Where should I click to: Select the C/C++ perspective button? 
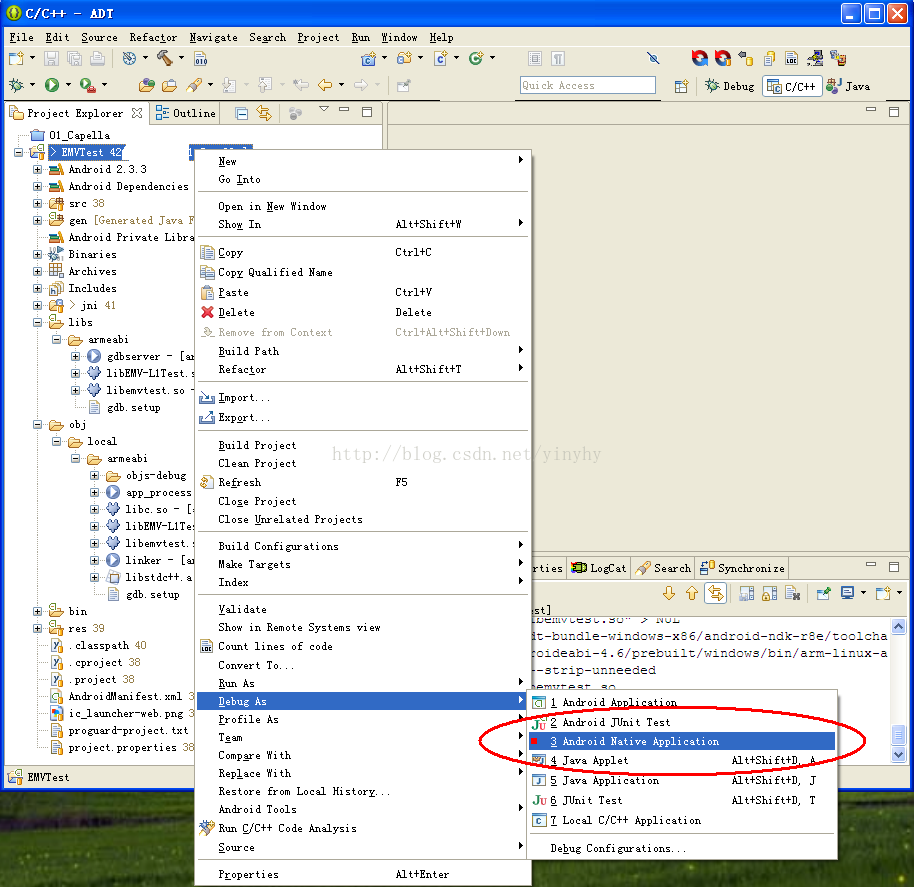[792, 86]
